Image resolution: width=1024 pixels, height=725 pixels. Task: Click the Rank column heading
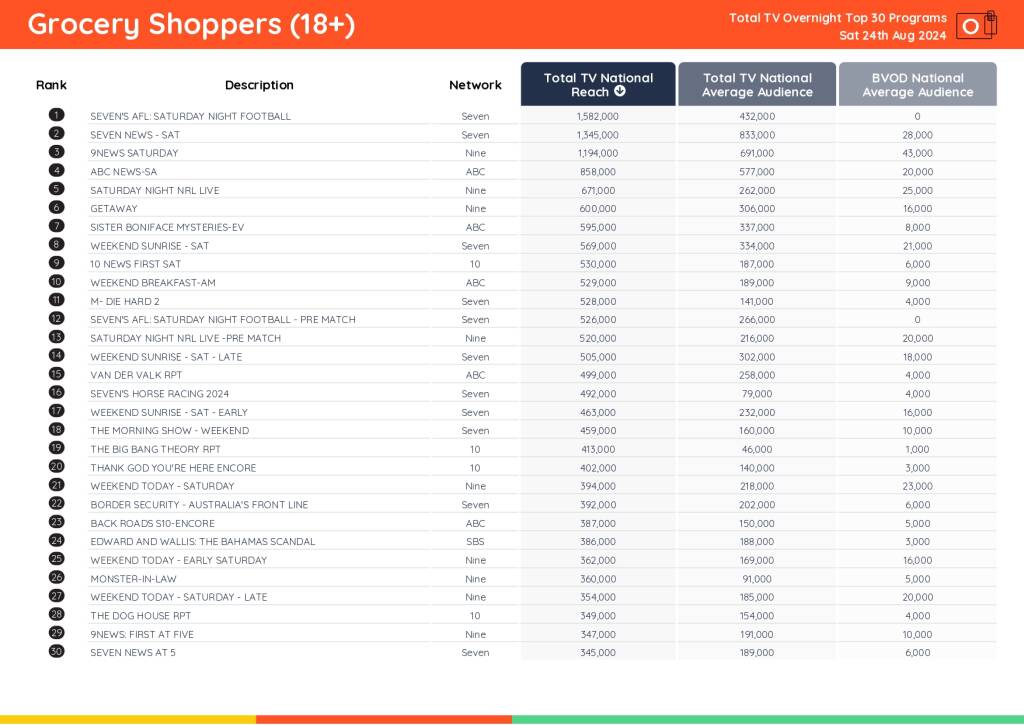(x=51, y=85)
